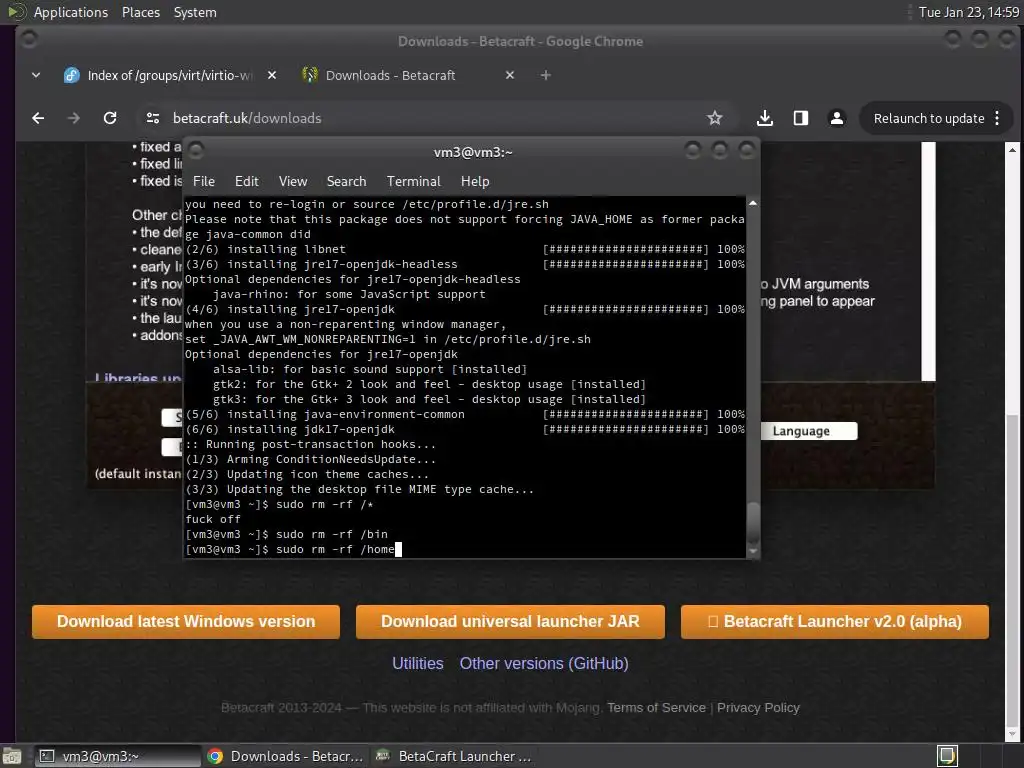Click Chrome window menu icon in title bar
Image resolution: width=1024 pixels, height=768 pixels.
point(28,39)
